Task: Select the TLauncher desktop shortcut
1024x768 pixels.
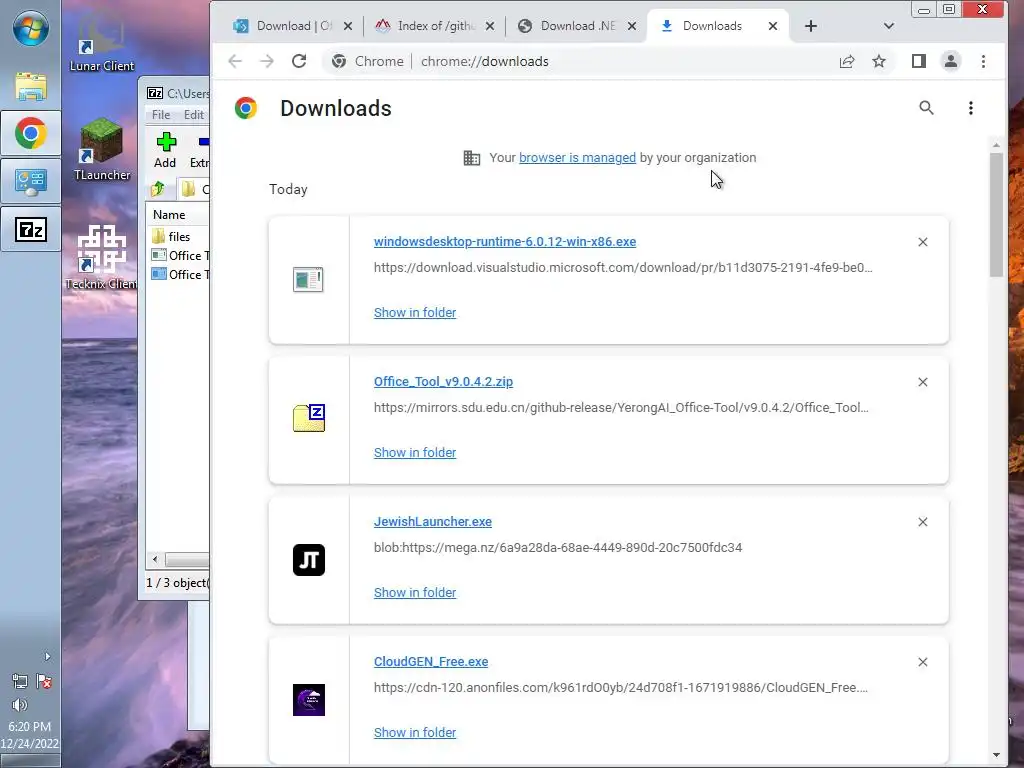Action: click(101, 149)
